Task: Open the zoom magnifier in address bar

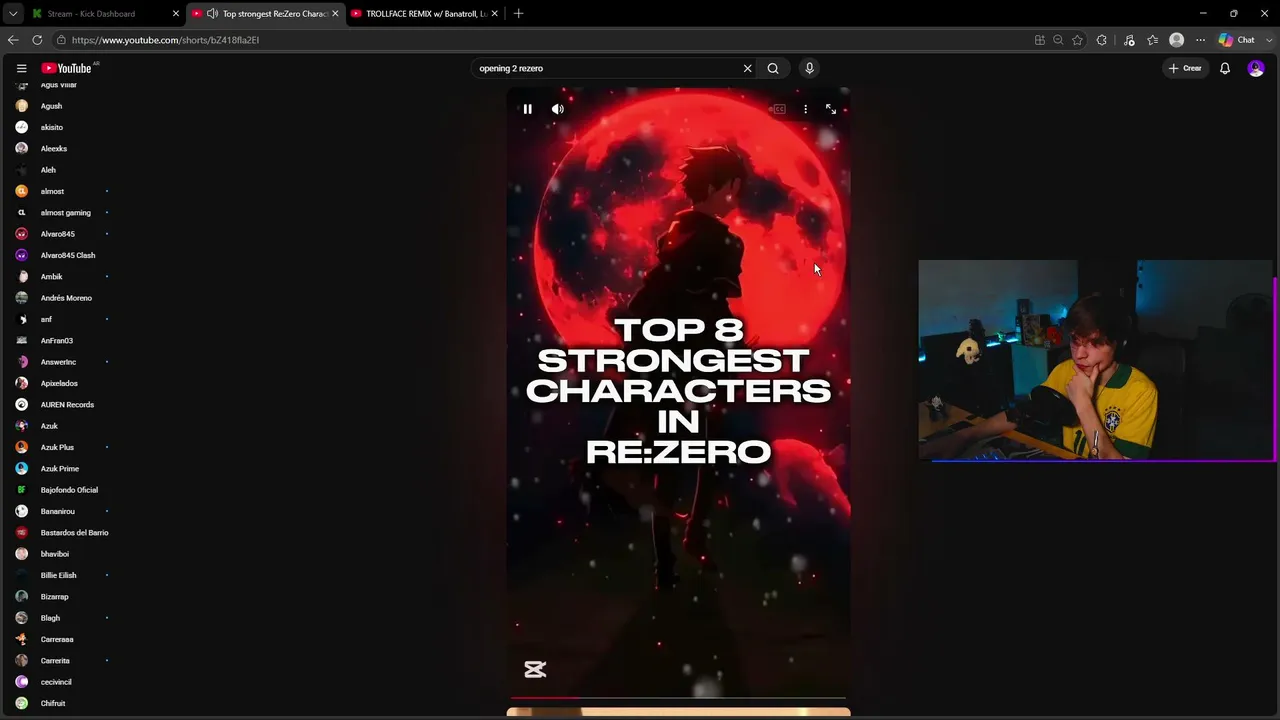Action: click(1058, 40)
